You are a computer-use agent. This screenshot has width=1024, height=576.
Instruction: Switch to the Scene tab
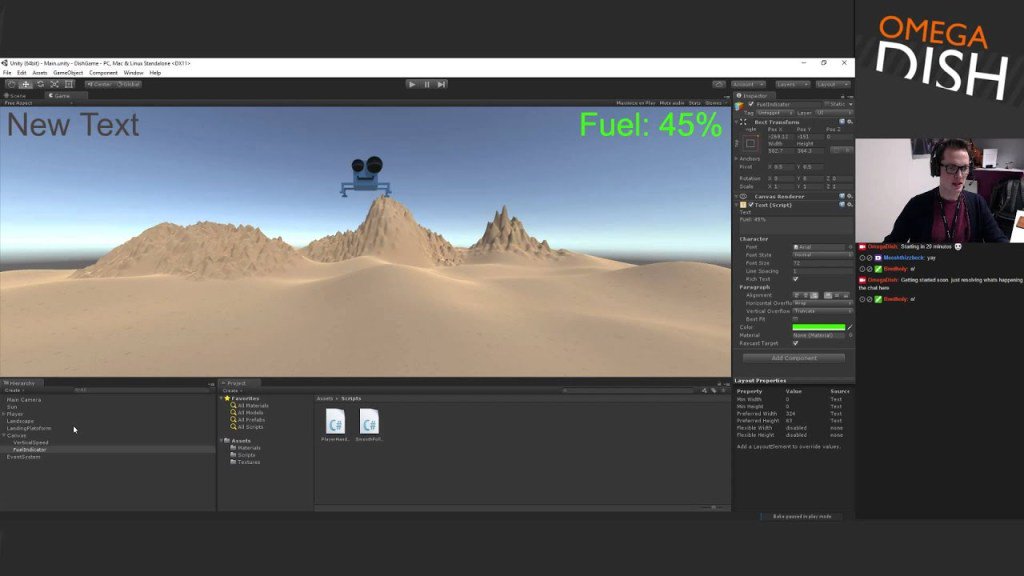point(15,96)
